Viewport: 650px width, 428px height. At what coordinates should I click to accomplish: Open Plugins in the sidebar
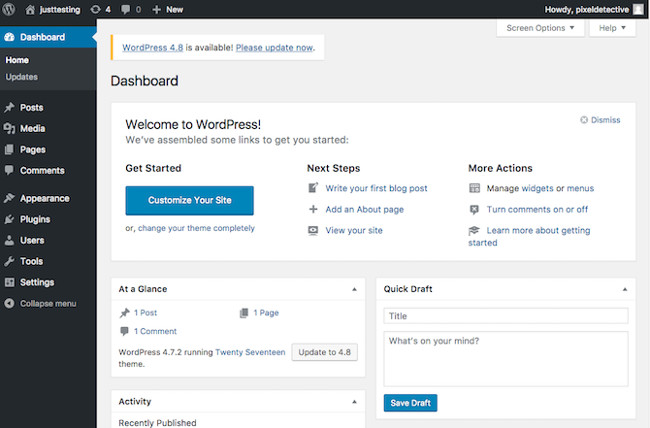[35, 219]
